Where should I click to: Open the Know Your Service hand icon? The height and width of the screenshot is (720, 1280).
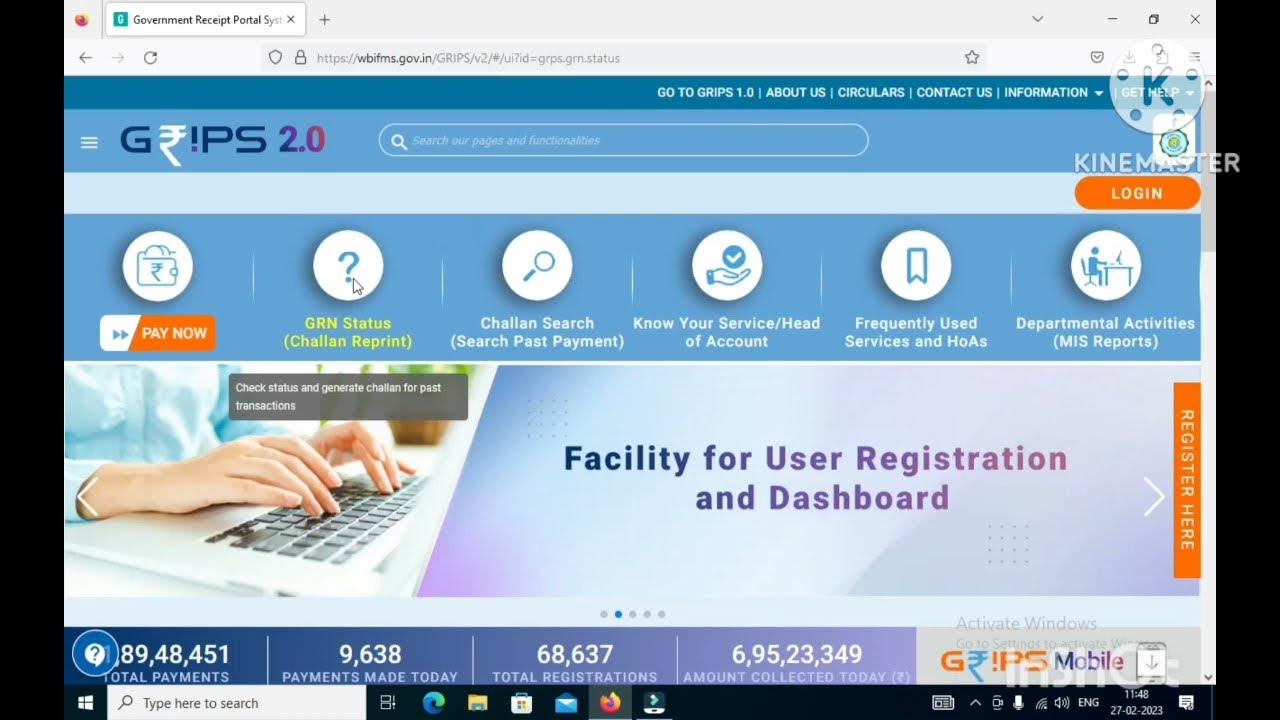coord(727,266)
